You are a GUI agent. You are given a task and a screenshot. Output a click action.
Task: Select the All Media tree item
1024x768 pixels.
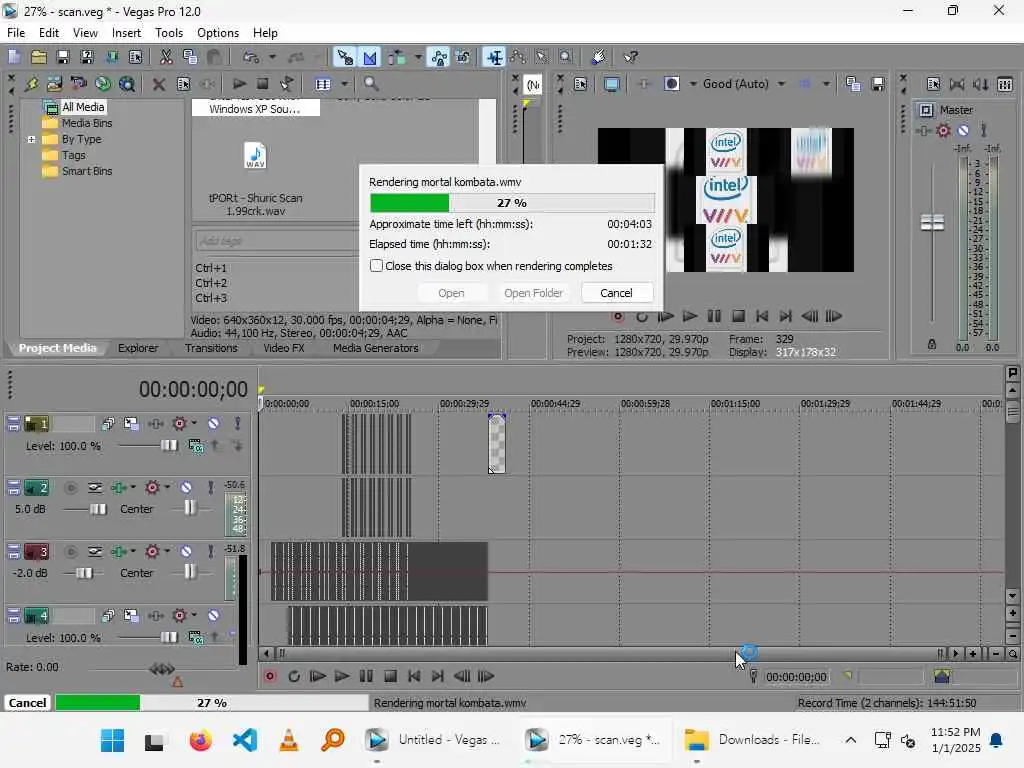[x=82, y=107]
